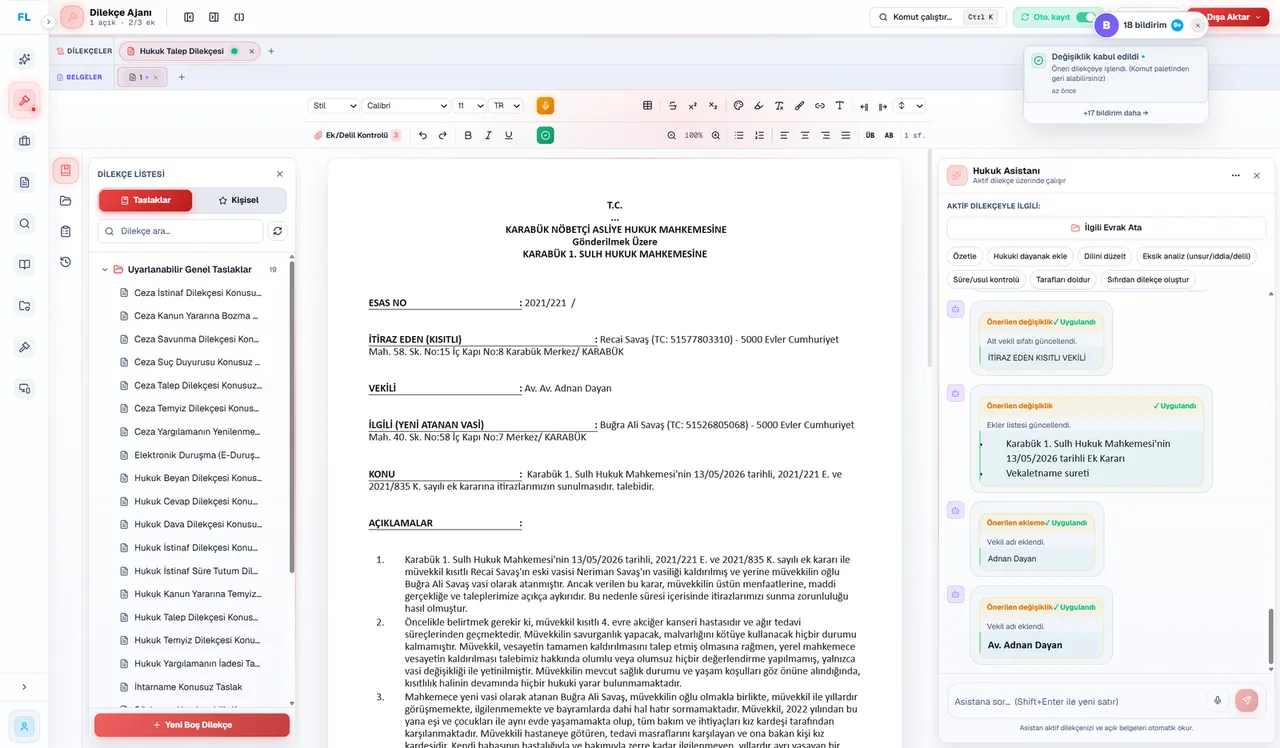Viewport: 1280px width, 748px height.
Task: Click Sıfırdan dilekçe oluştur chip
Action: [x=1148, y=280]
